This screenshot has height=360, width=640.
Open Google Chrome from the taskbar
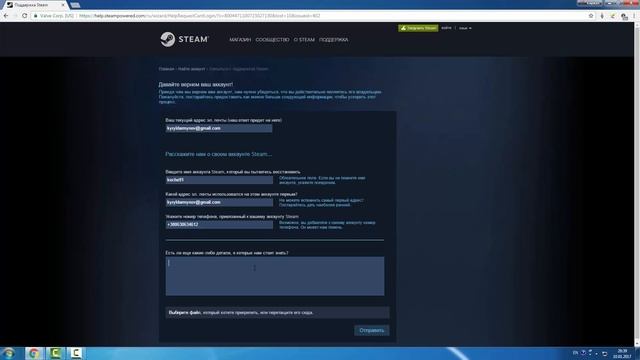34,353
